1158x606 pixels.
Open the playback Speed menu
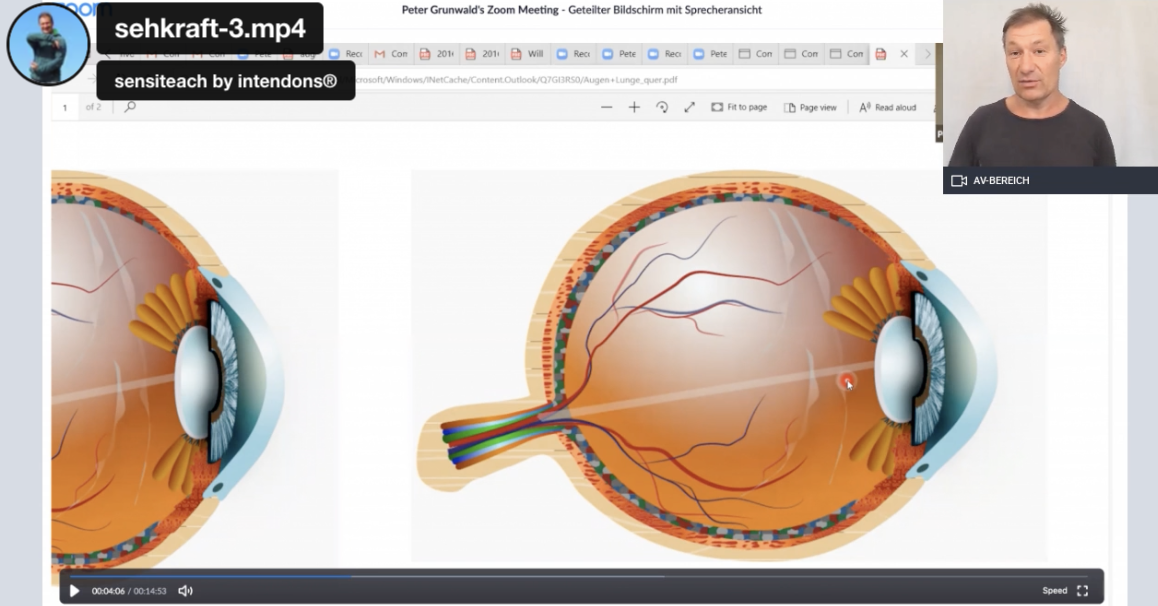[x=1055, y=590]
